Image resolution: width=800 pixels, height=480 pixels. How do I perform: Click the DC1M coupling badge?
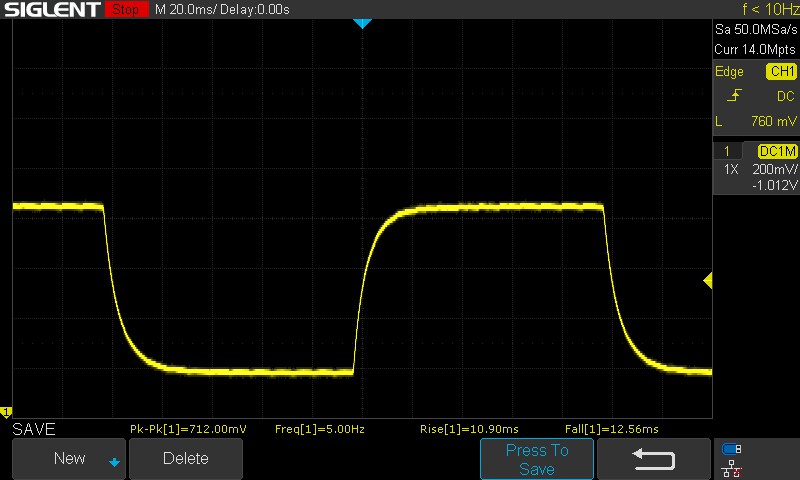click(x=778, y=151)
